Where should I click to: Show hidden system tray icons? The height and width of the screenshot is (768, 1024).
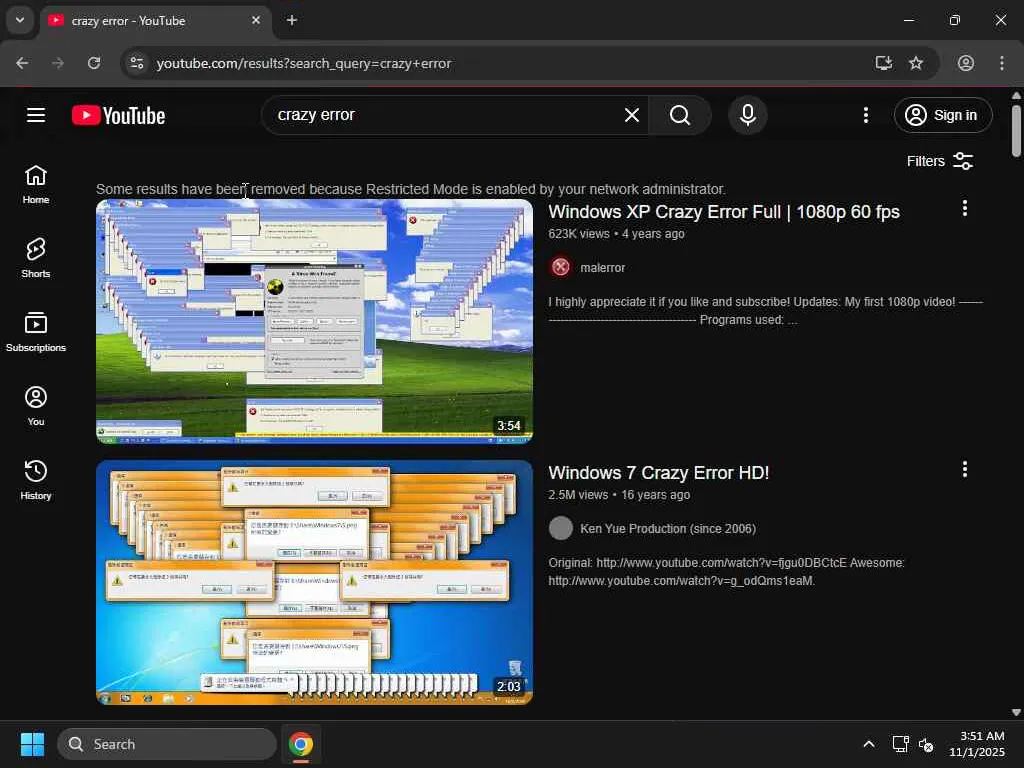pos(869,744)
